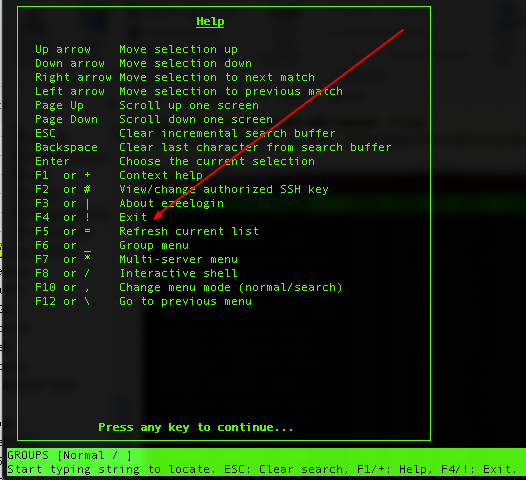Click the "Choose the current selection" Enter line
526x480 pixels.
click(217, 161)
